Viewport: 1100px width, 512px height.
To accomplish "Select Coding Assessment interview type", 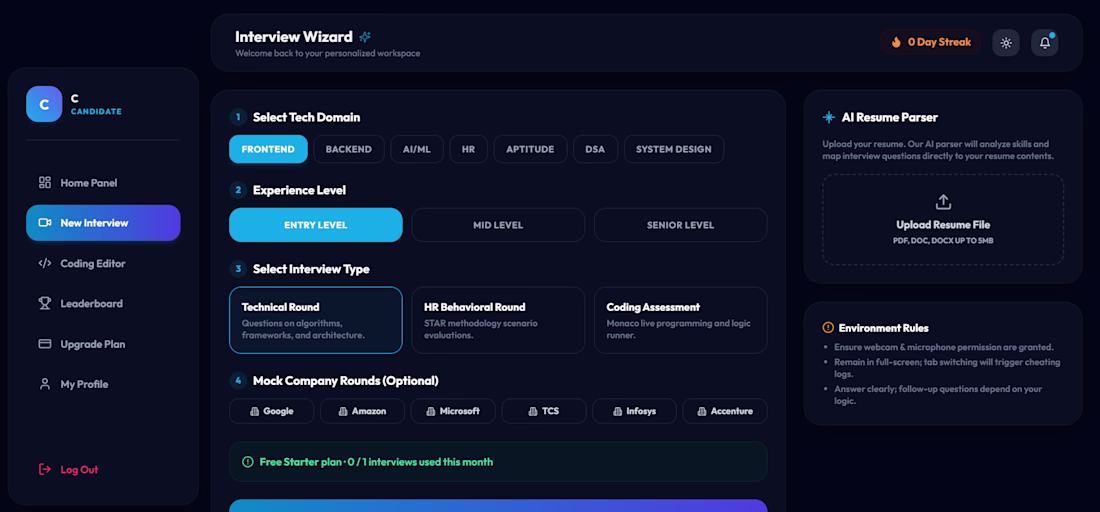I will pyautogui.click(x=680, y=321).
